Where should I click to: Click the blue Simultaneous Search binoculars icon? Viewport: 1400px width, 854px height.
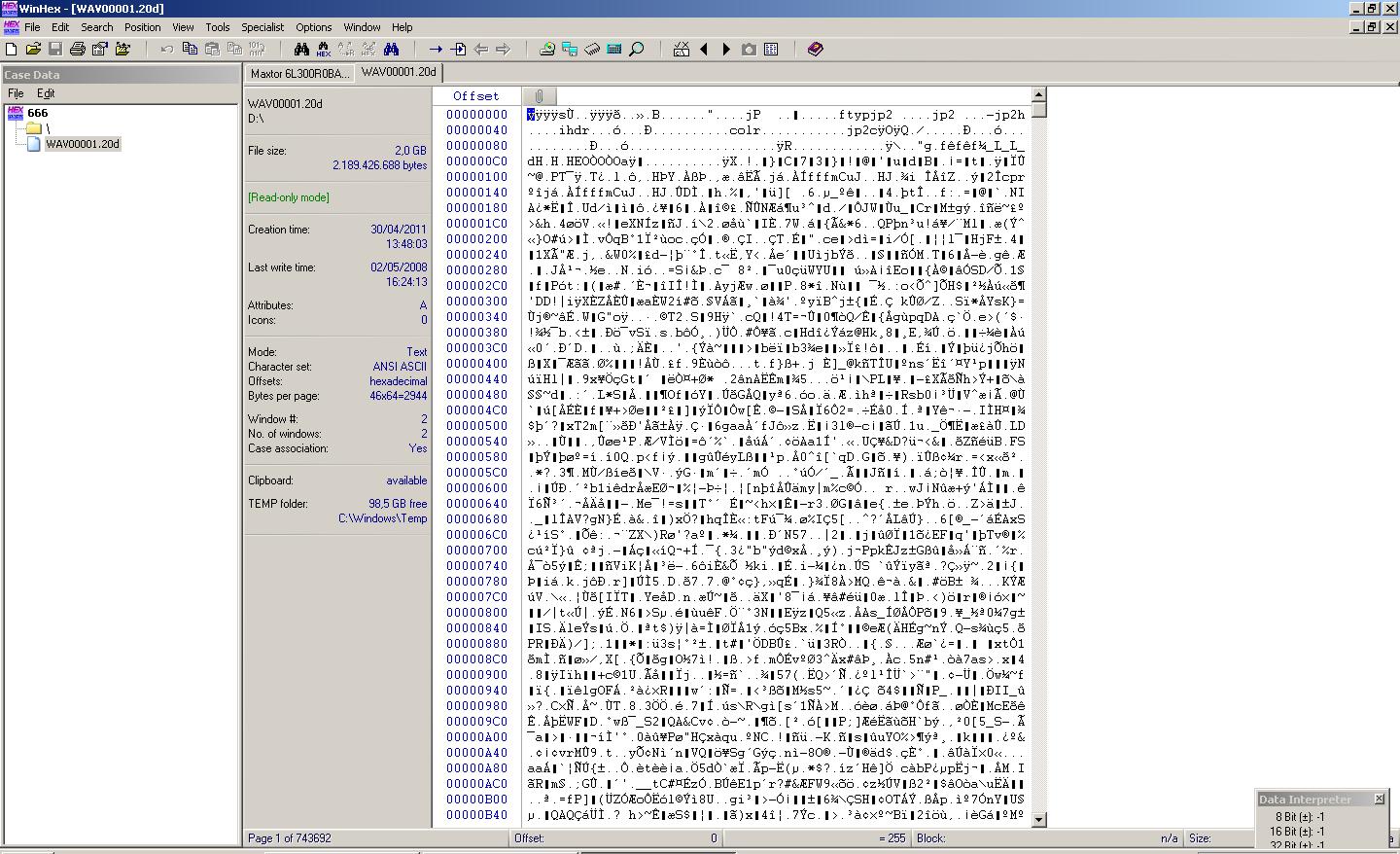tap(391, 49)
